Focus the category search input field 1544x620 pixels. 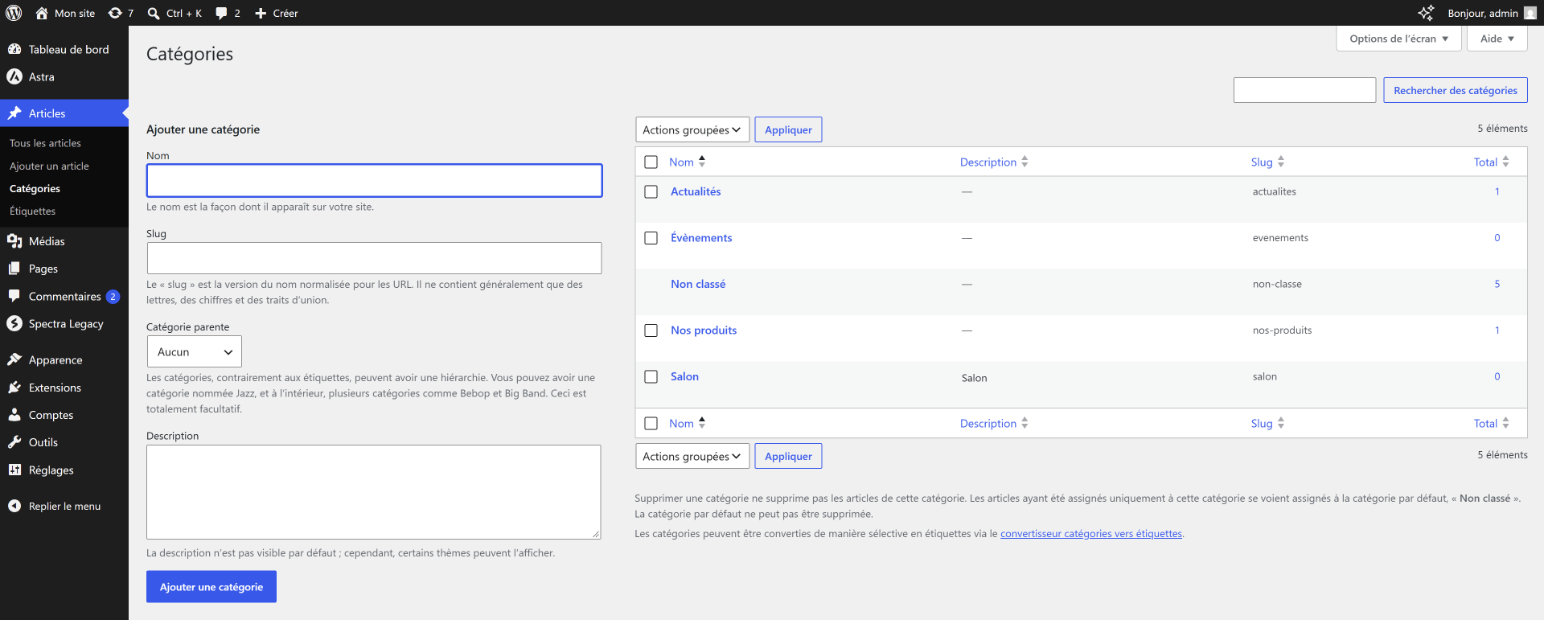coord(1305,90)
